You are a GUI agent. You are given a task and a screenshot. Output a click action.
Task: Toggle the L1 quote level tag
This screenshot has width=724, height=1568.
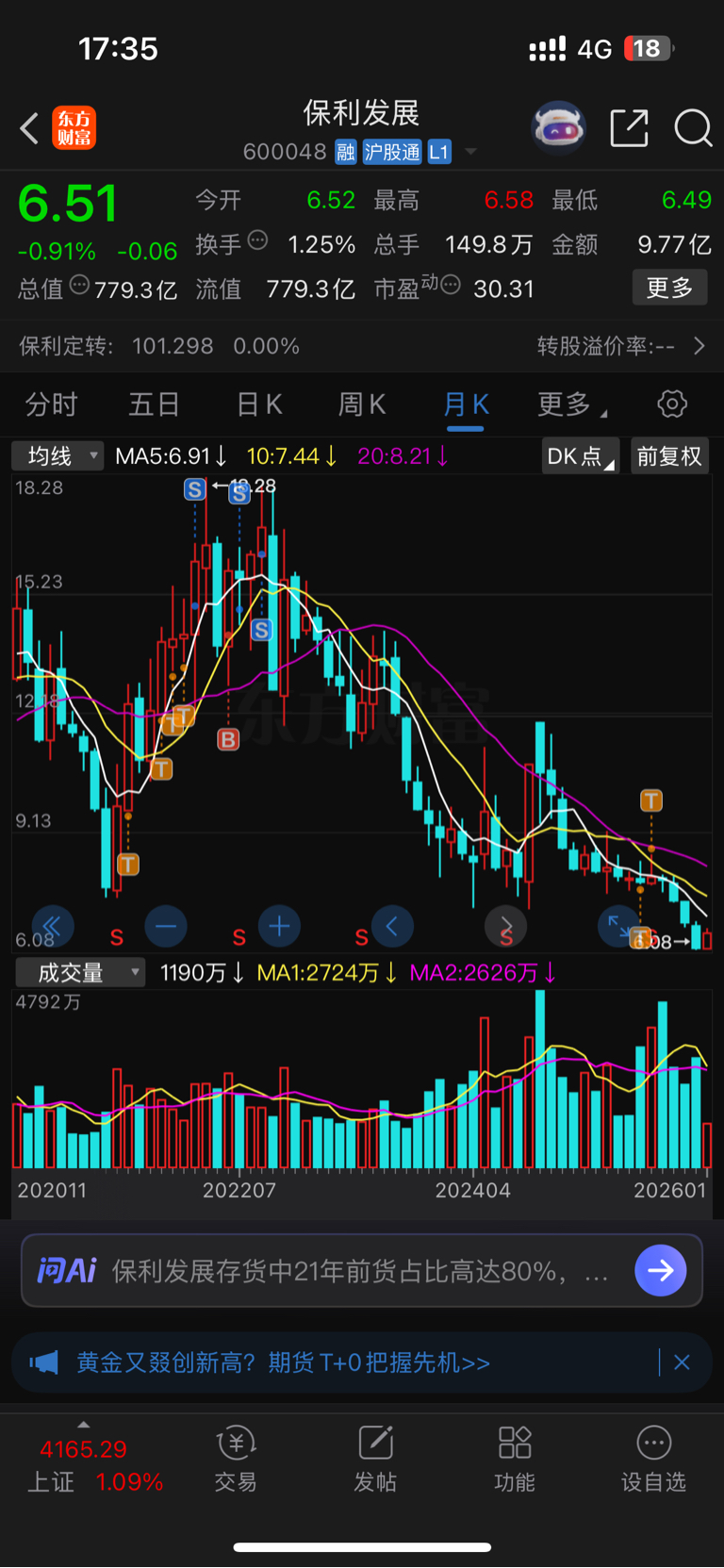tap(439, 152)
